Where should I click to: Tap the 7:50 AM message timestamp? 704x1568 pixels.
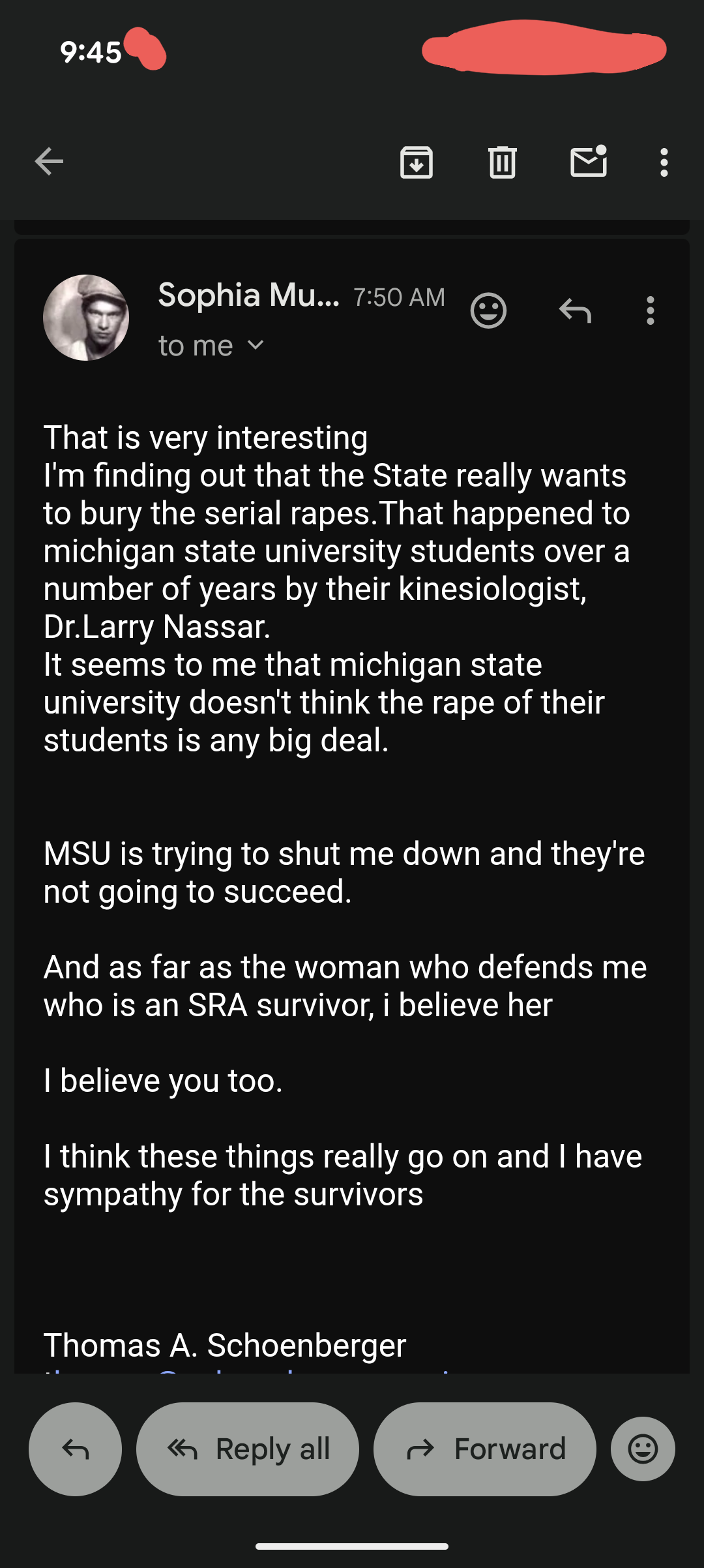(x=399, y=297)
